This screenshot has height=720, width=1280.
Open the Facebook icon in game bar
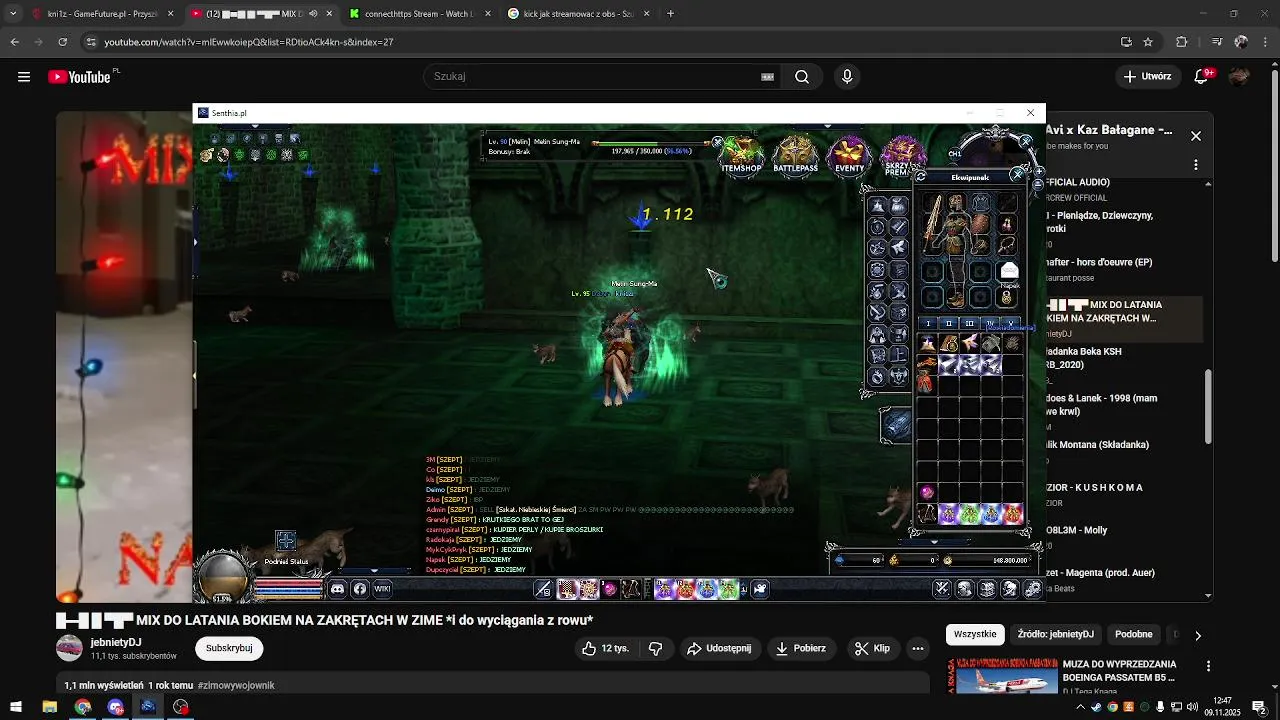pyautogui.click(x=360, y=589)
